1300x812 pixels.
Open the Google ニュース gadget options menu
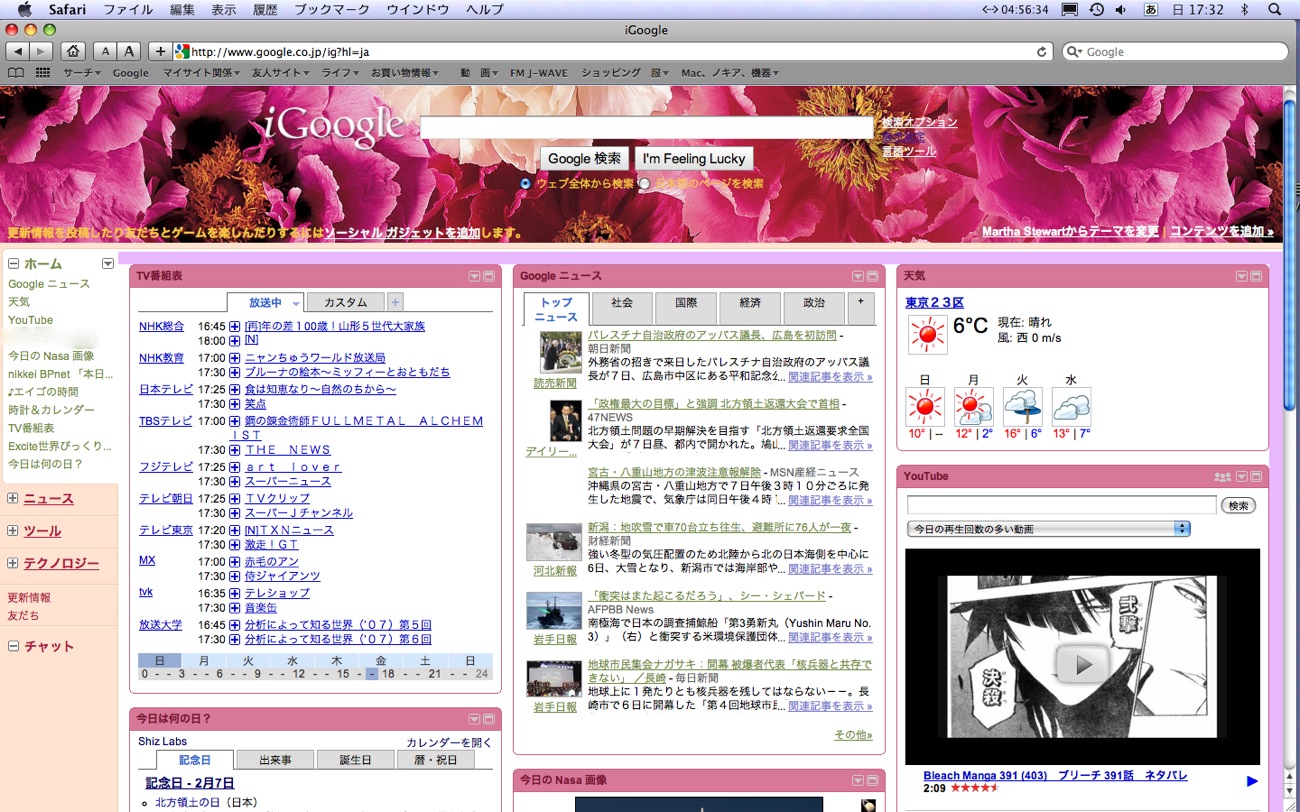[x=858, y=276]
